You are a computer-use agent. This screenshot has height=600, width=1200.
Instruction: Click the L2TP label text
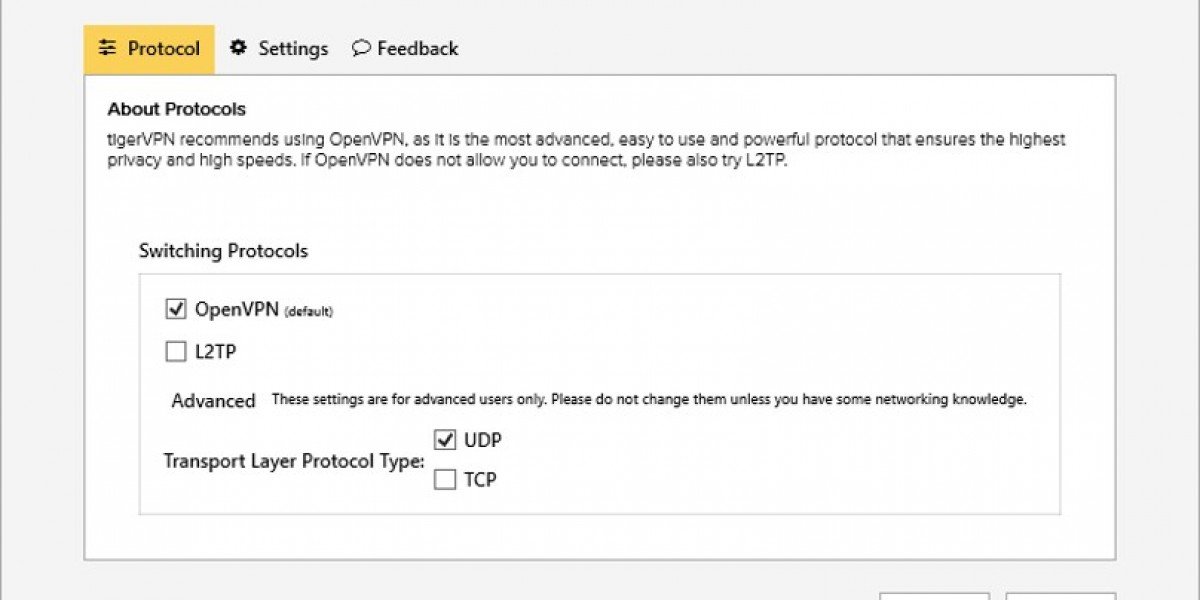coord(216,351)
